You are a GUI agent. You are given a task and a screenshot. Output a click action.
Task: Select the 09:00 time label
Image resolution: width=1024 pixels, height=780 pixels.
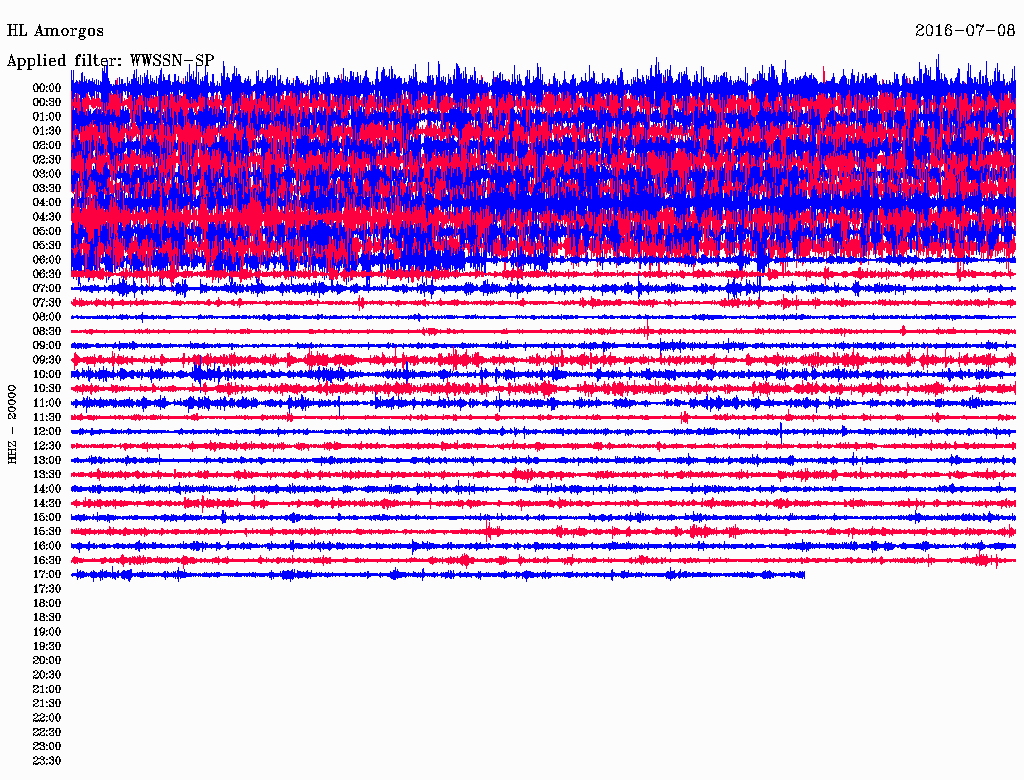(47, 346)
